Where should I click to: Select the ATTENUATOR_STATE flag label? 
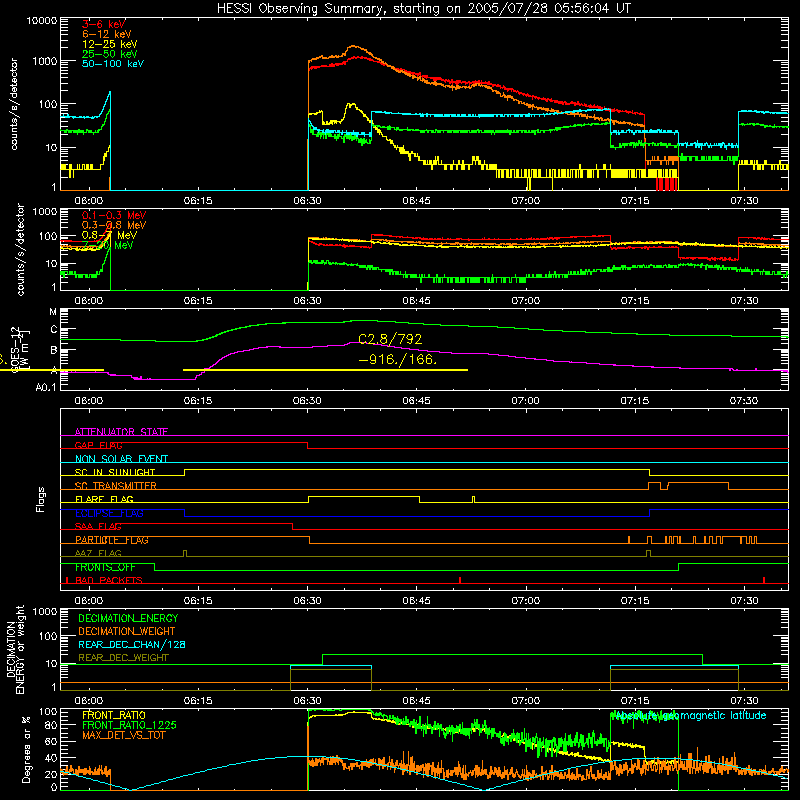(121, 432)
